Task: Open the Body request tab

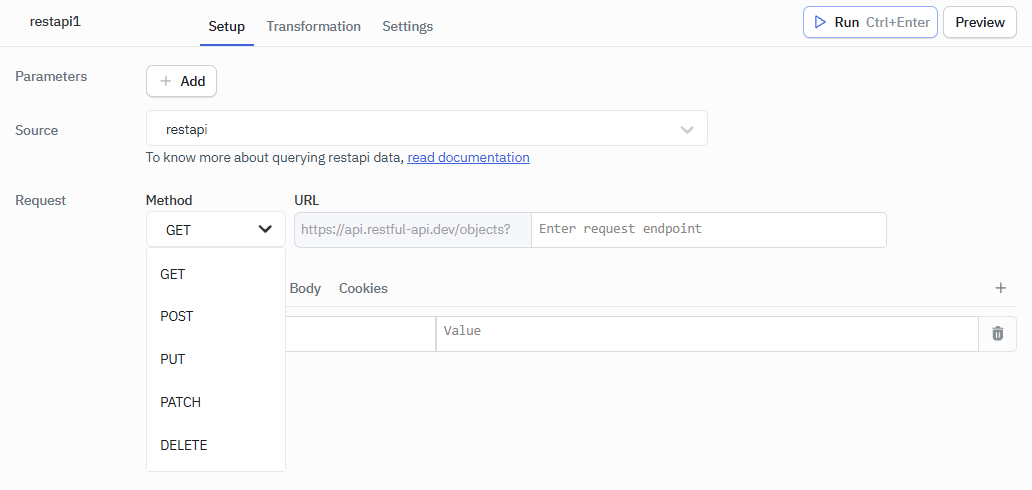Action: point(305,288)
